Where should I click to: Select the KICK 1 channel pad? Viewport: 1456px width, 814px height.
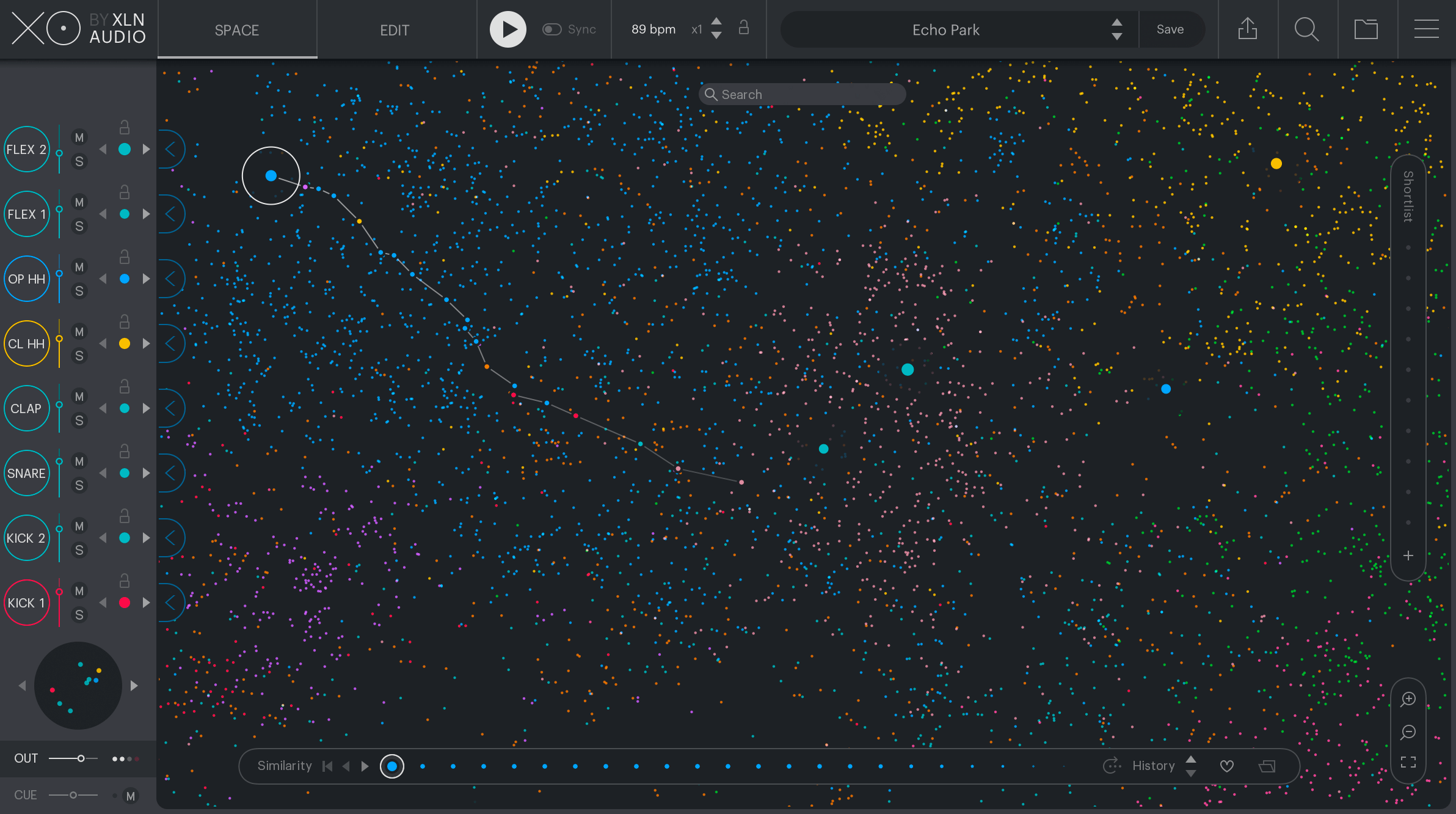point(26,603)
